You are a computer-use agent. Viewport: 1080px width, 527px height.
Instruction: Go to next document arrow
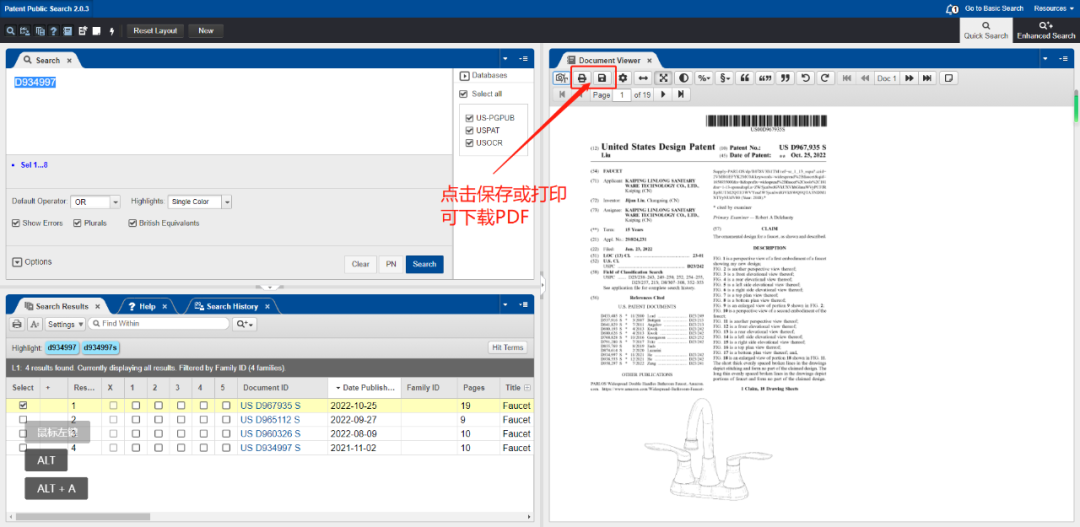(x=910, y=78)
